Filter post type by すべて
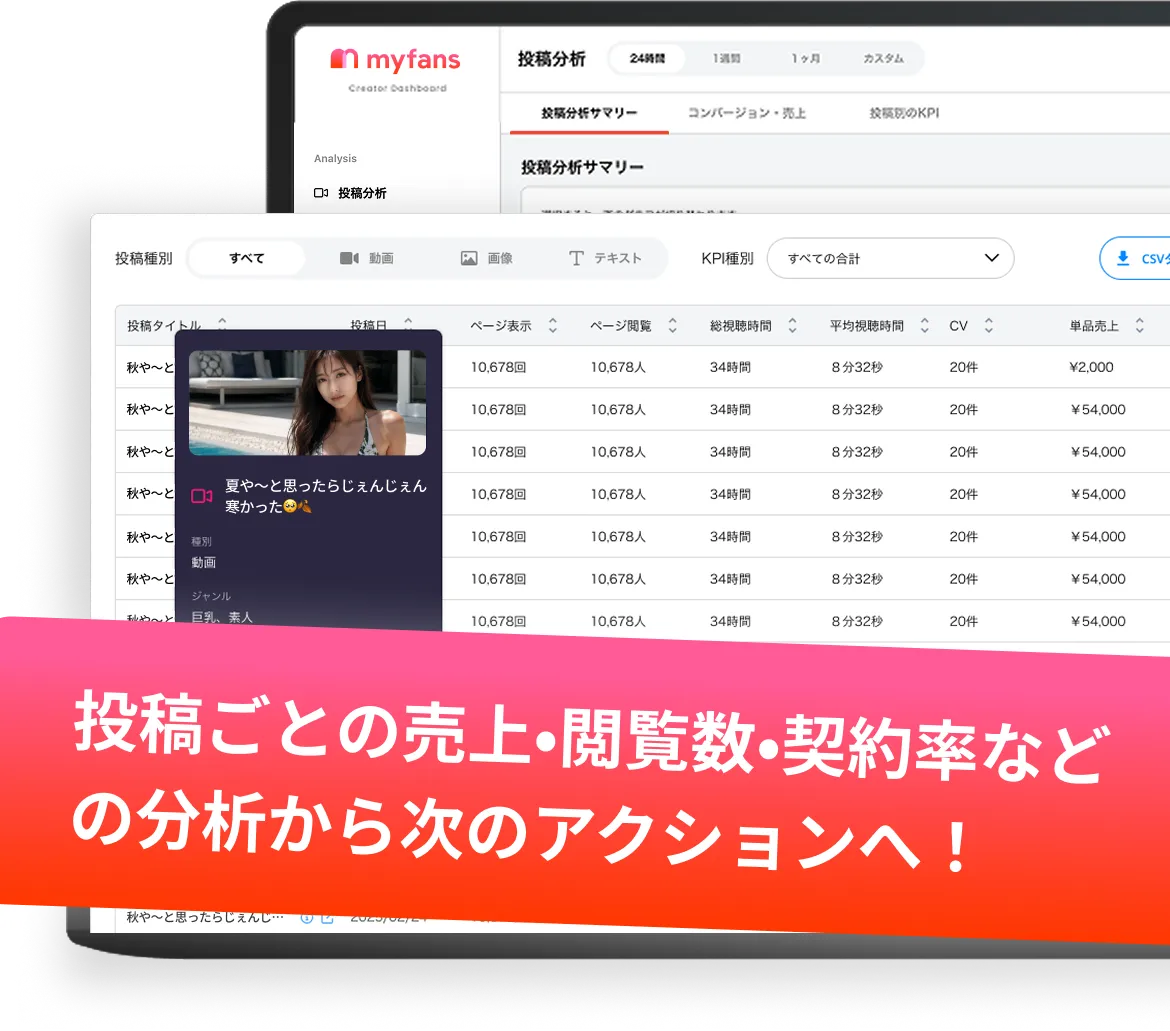The width and height of the screenshot is (1170, 1031). click(x=246, y=258)
